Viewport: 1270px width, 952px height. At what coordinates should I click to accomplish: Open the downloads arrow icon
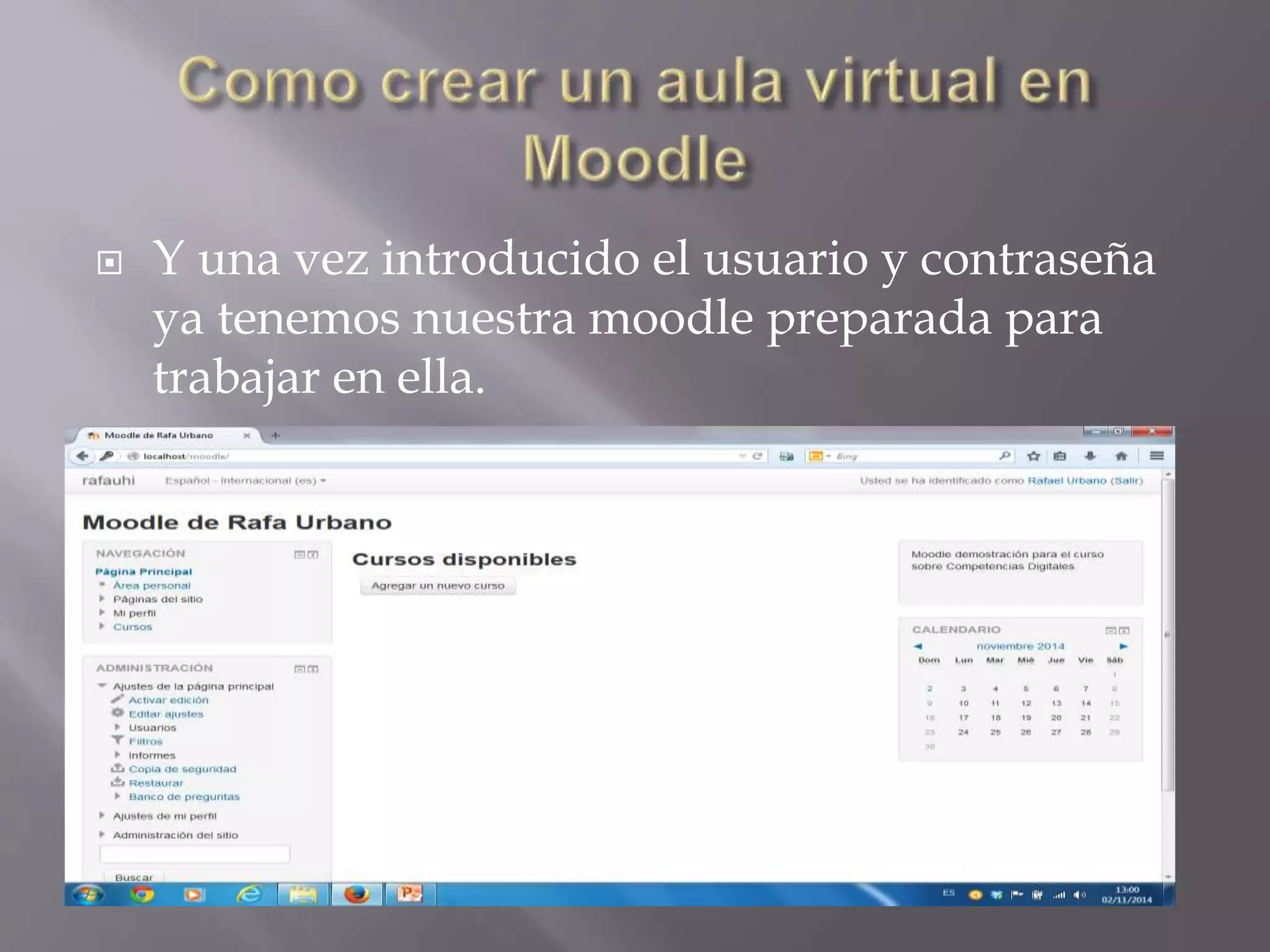point(1090,456)
